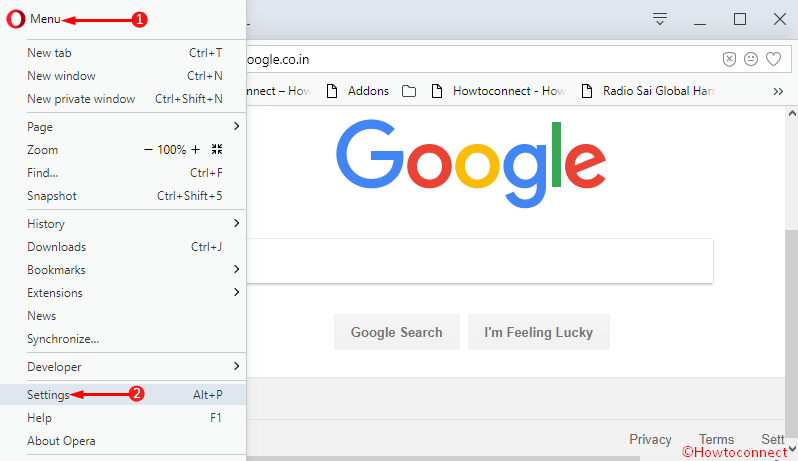Screen dimensions: 798x461
Task: Open Settings from the menu
Action: tap(123, 395)
